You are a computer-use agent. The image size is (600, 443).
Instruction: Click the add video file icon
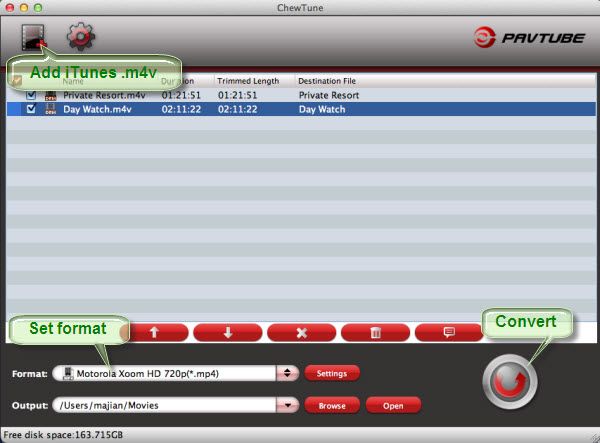(x=33, y=37)
